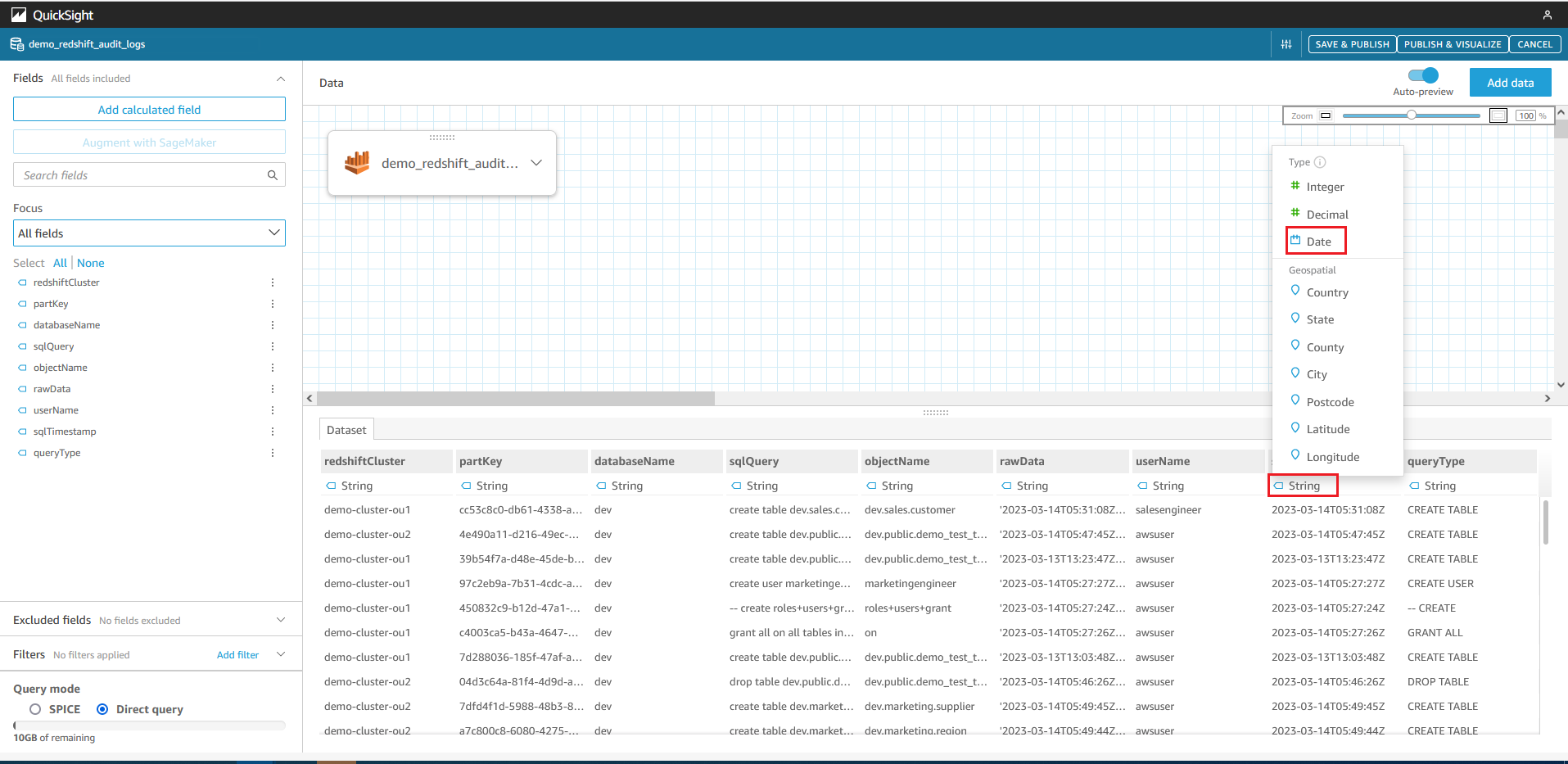Click the String type icon for redshiftCluster field
Viewport: 1568px width, 764px height.
pyautogui.click(x=331, y=486)
